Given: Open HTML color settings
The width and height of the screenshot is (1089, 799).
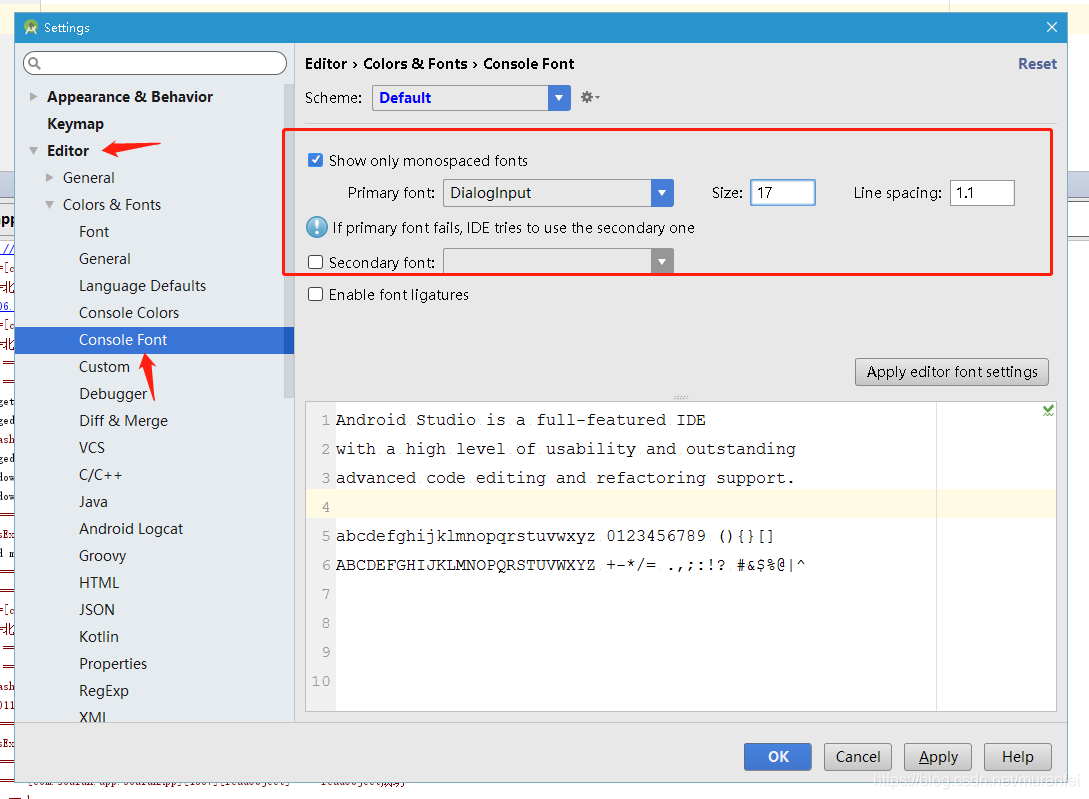Looking at the screenshot, I should pos(99,583).
